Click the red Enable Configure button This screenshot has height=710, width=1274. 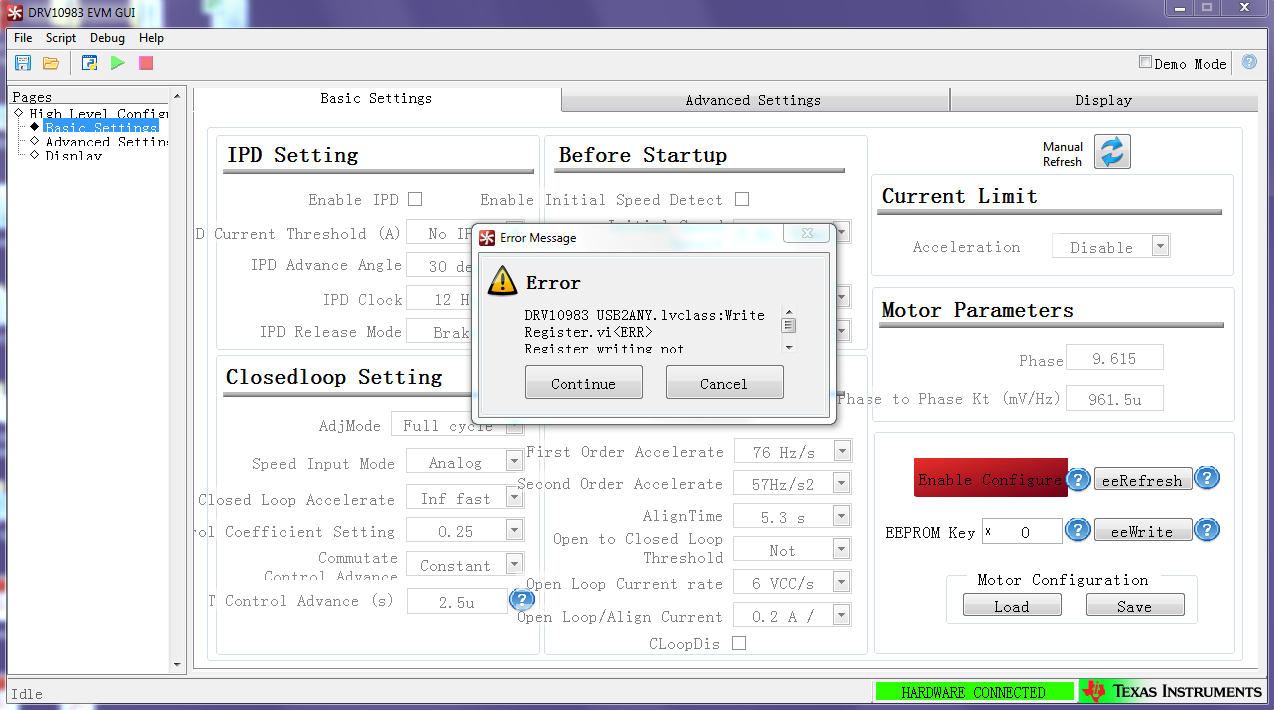[x=989, y=479]
